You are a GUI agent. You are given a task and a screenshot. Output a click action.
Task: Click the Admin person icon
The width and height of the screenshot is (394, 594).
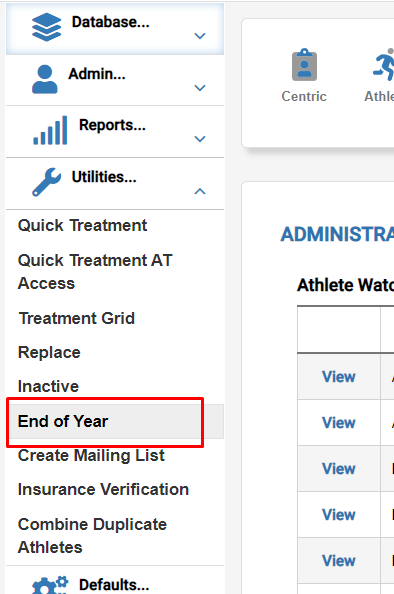(x=45, y=79)
